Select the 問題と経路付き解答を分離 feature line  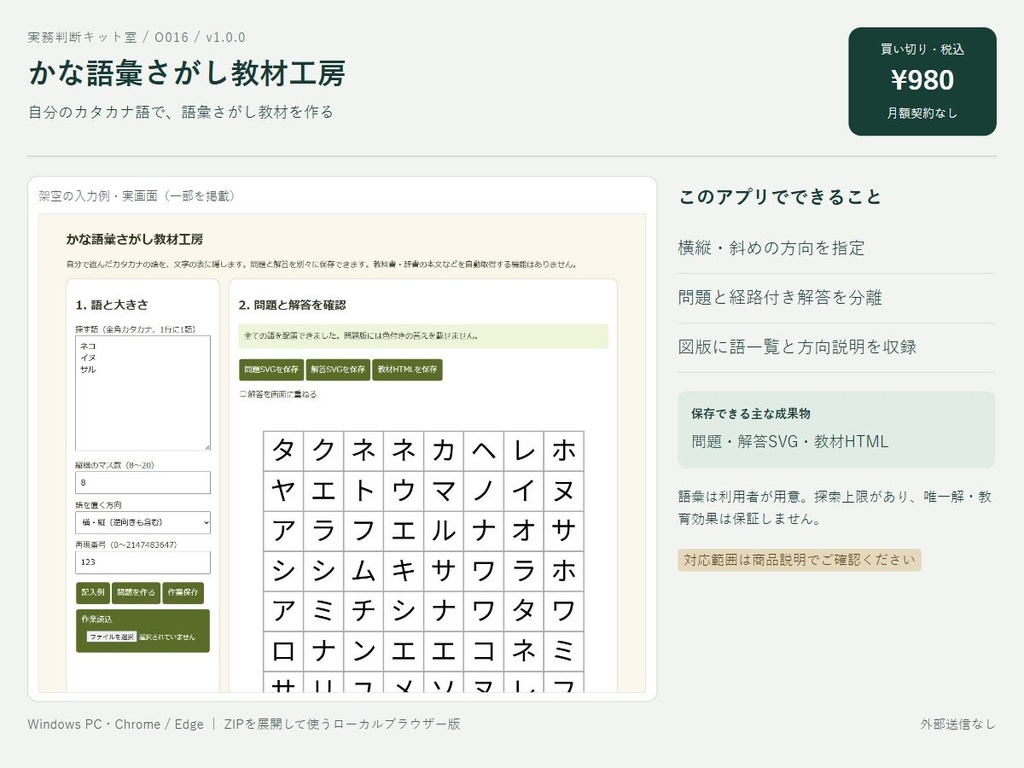[x=780, y=298]
